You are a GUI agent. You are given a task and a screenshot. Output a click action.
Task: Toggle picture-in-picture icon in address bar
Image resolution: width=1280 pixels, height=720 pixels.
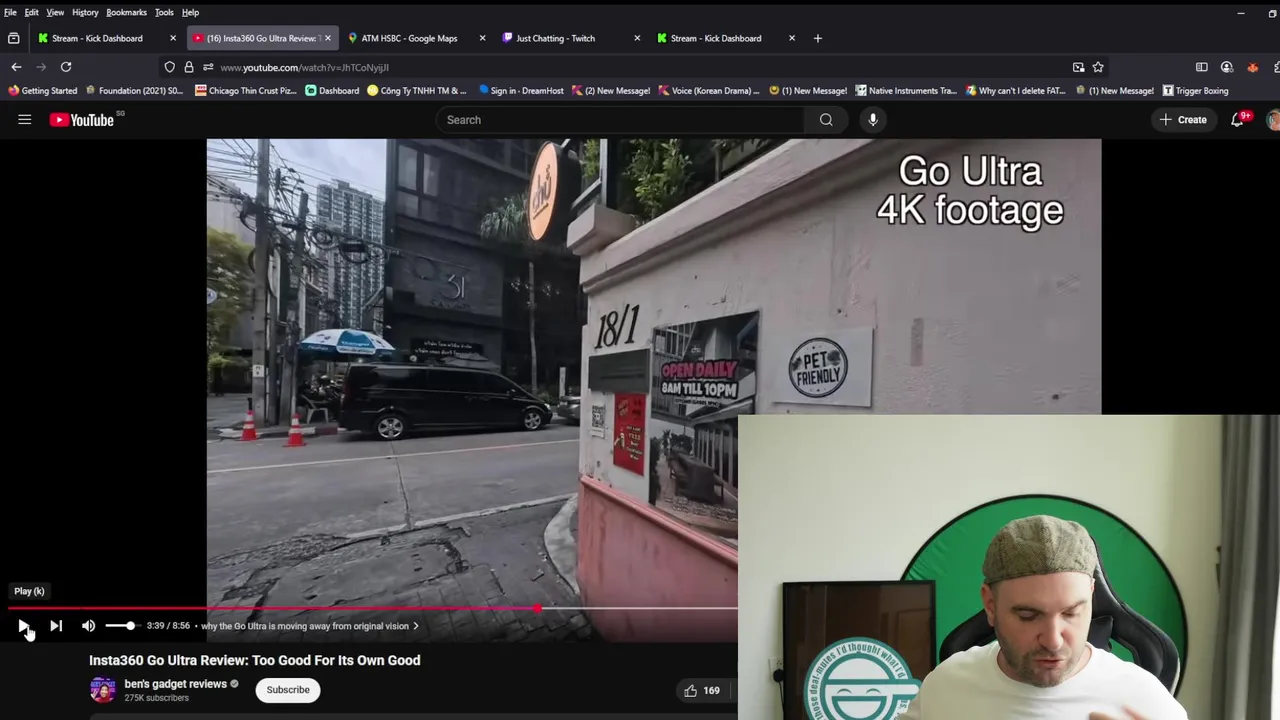click(x=1078, y=67)
